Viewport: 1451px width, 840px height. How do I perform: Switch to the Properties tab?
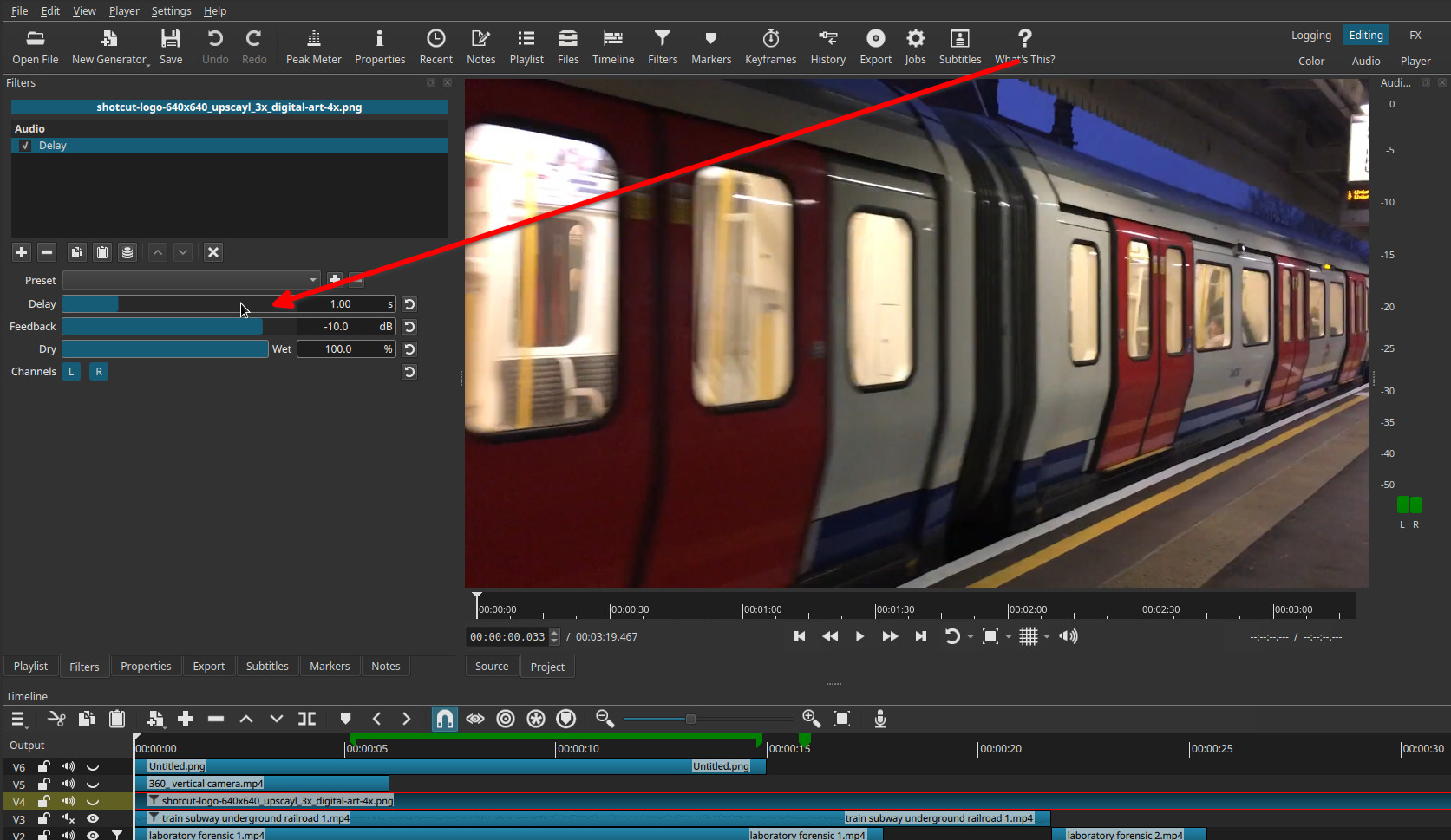click(x=146, y=667)
